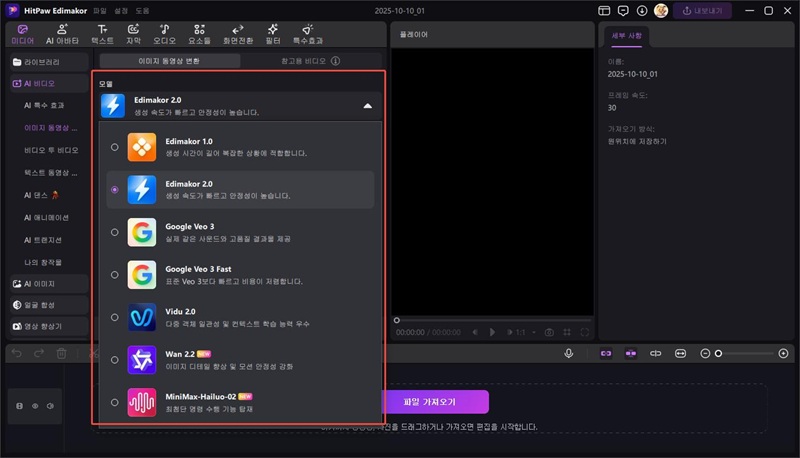Select the Vidu 2.0 model radio button
This screenshot has width=800, height=458.
[x=115, y=317]
